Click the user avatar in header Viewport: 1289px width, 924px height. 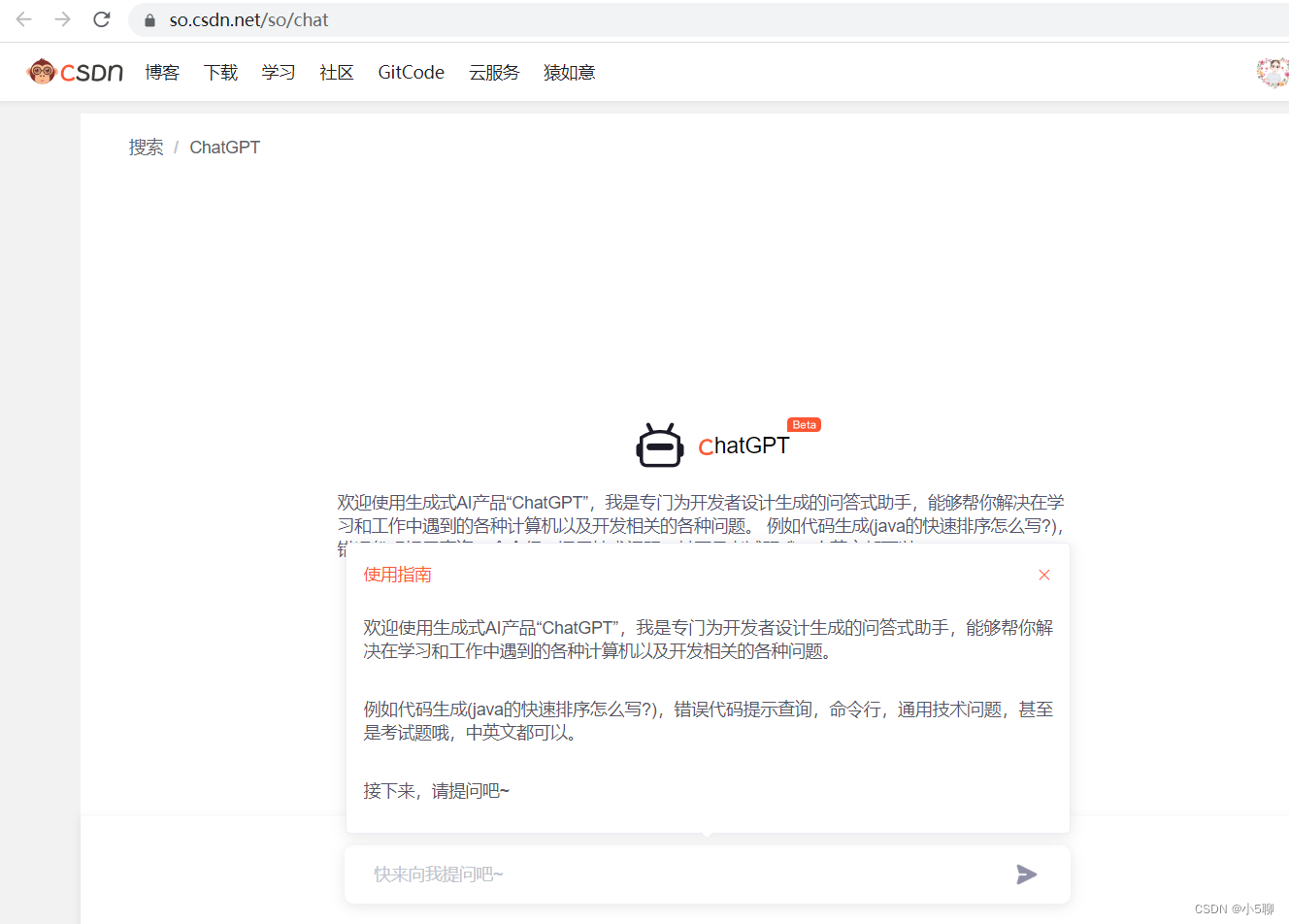1272,72
